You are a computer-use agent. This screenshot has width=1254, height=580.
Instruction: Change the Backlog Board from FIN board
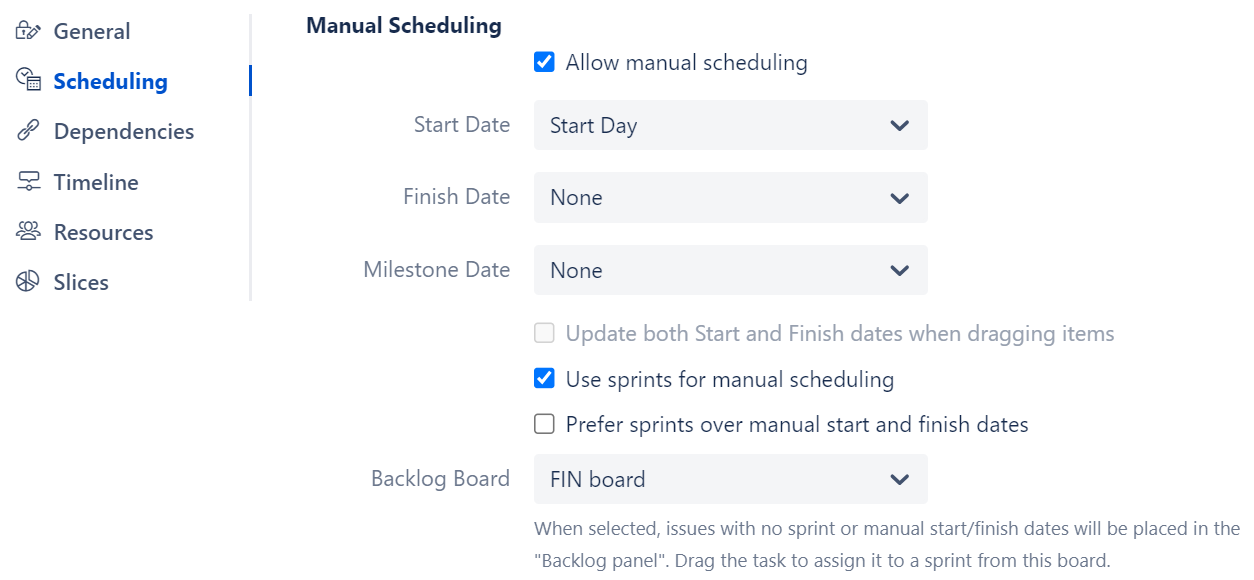pyautogui.click(x=731, y=479)
